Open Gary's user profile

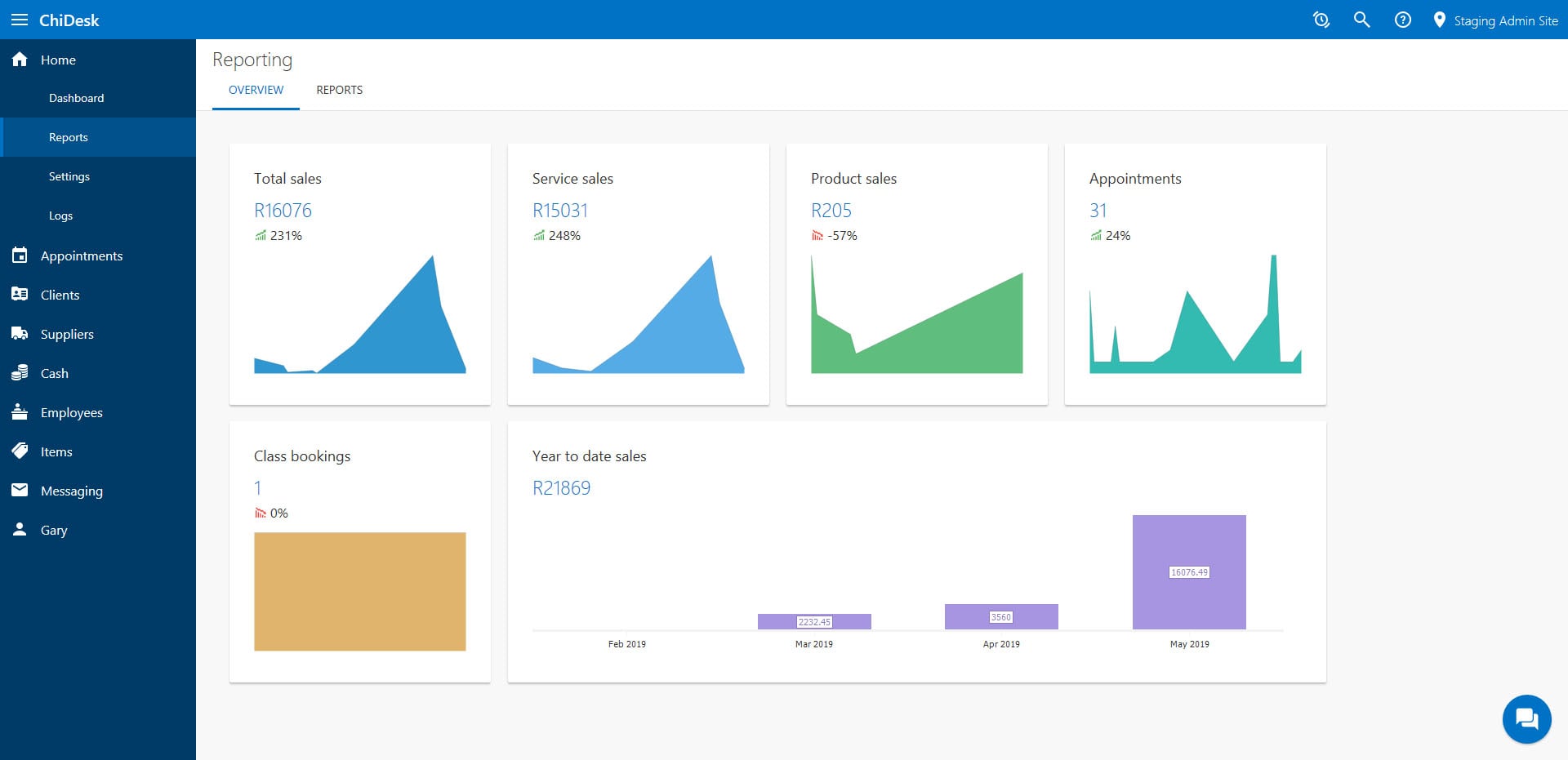tap(54, 530)
